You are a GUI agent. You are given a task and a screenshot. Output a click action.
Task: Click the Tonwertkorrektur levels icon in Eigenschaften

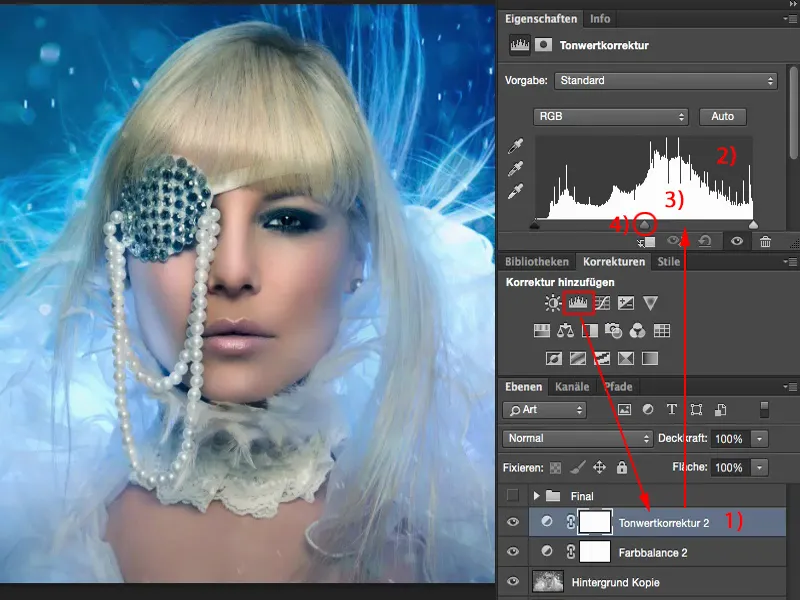click(x=520, y=45)
